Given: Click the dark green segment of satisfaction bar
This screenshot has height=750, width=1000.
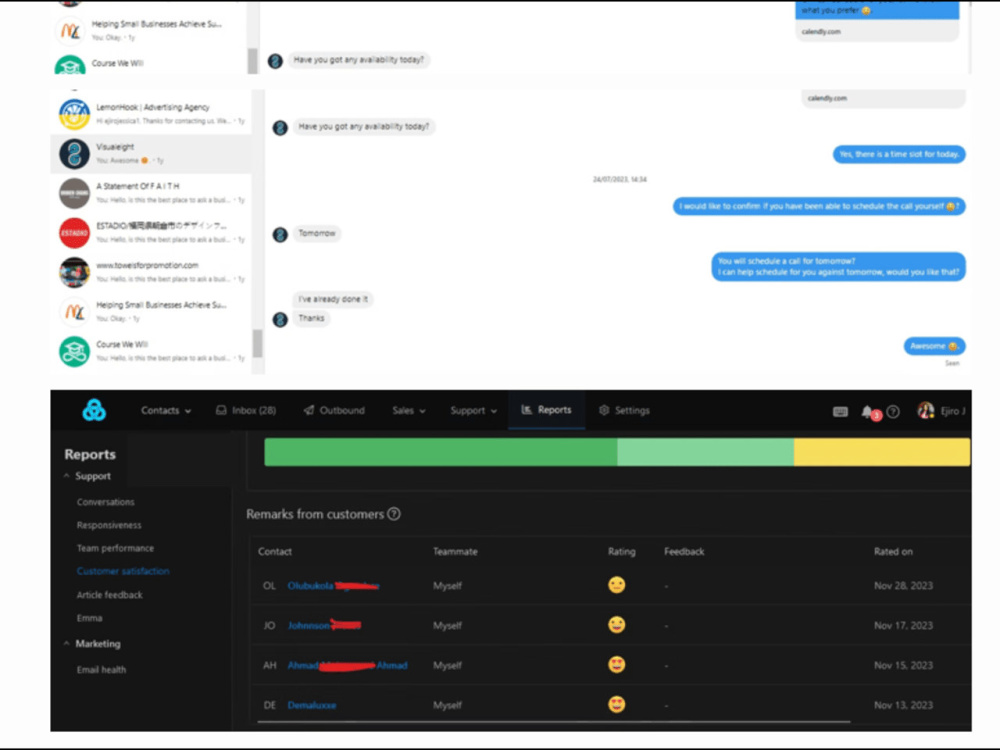Looking at the screenshot, I should click(x=441, y=452).
